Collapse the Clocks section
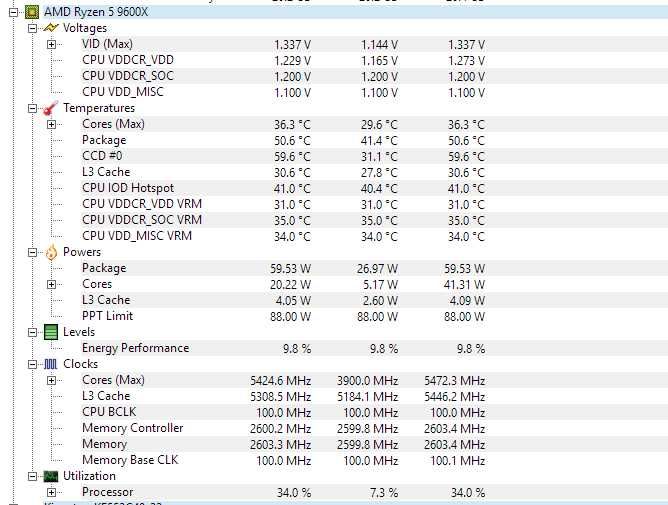668x505 pixels. point(32,364)
